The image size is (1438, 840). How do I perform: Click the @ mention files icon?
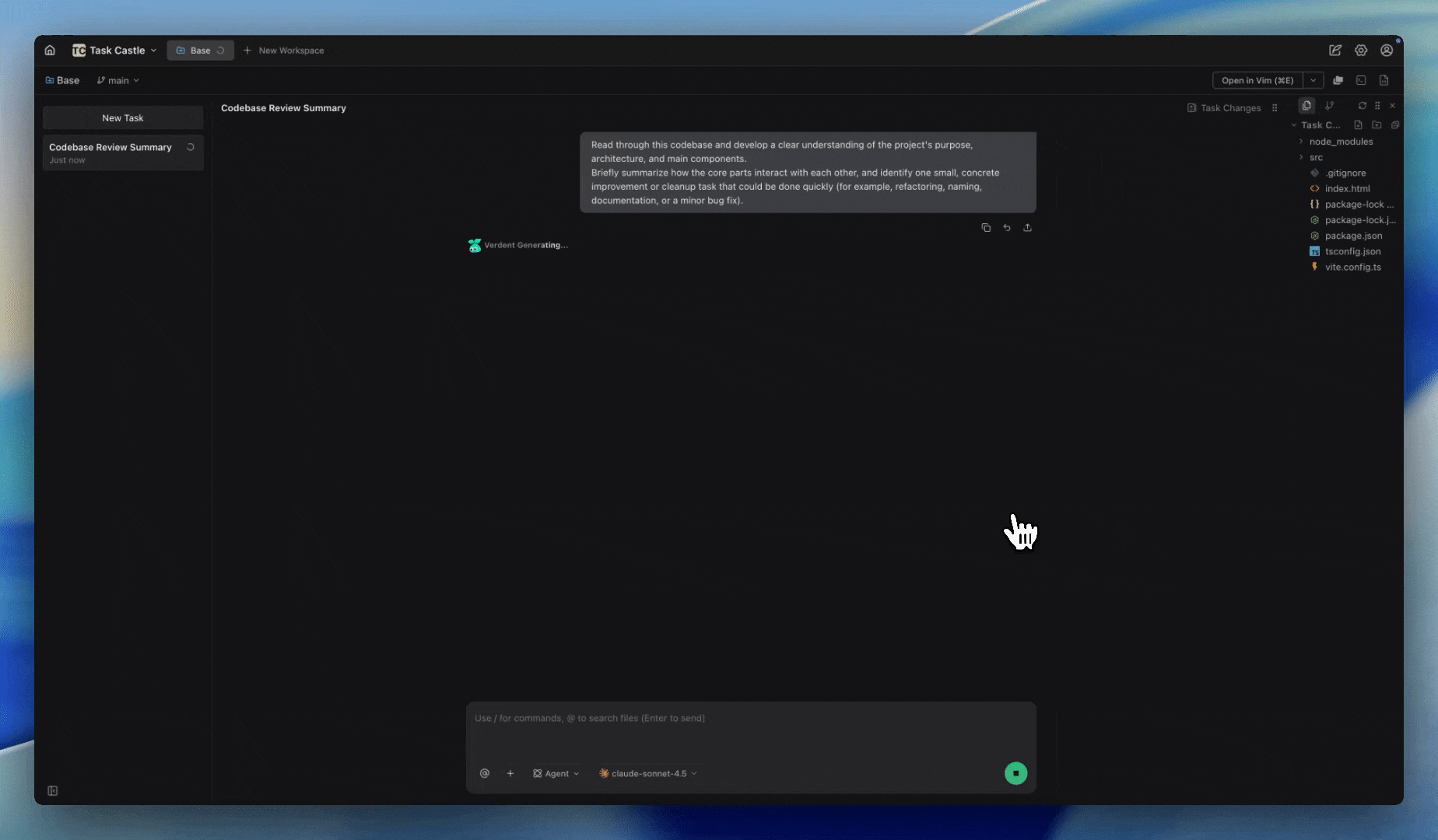click(485, 774)
